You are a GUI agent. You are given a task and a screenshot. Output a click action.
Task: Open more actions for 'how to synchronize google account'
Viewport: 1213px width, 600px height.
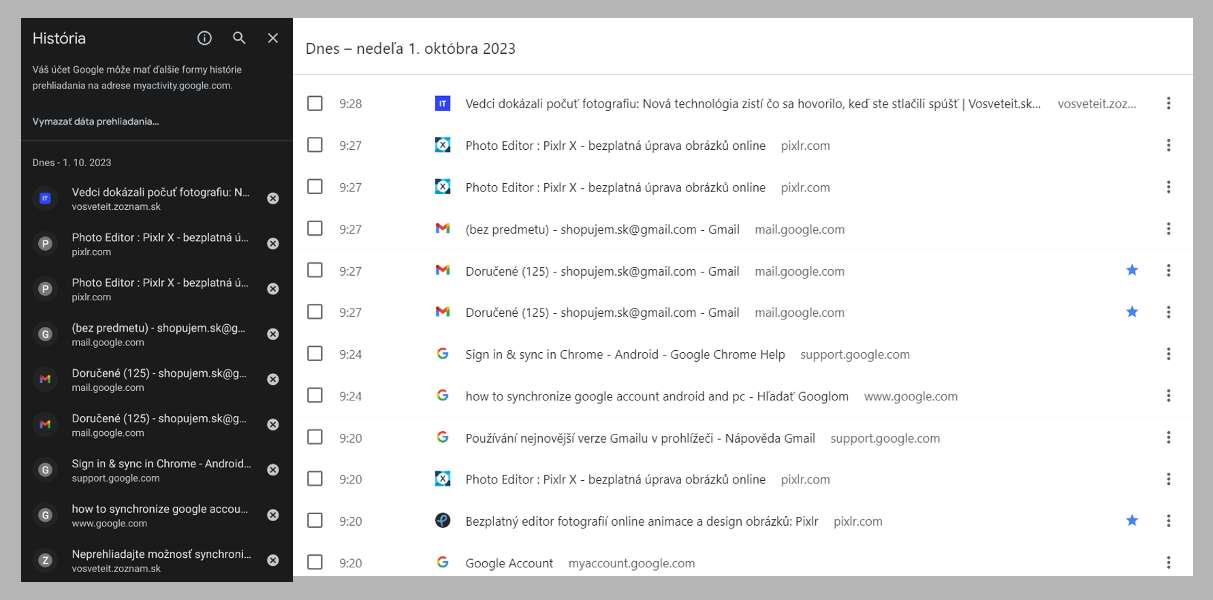1168,396
